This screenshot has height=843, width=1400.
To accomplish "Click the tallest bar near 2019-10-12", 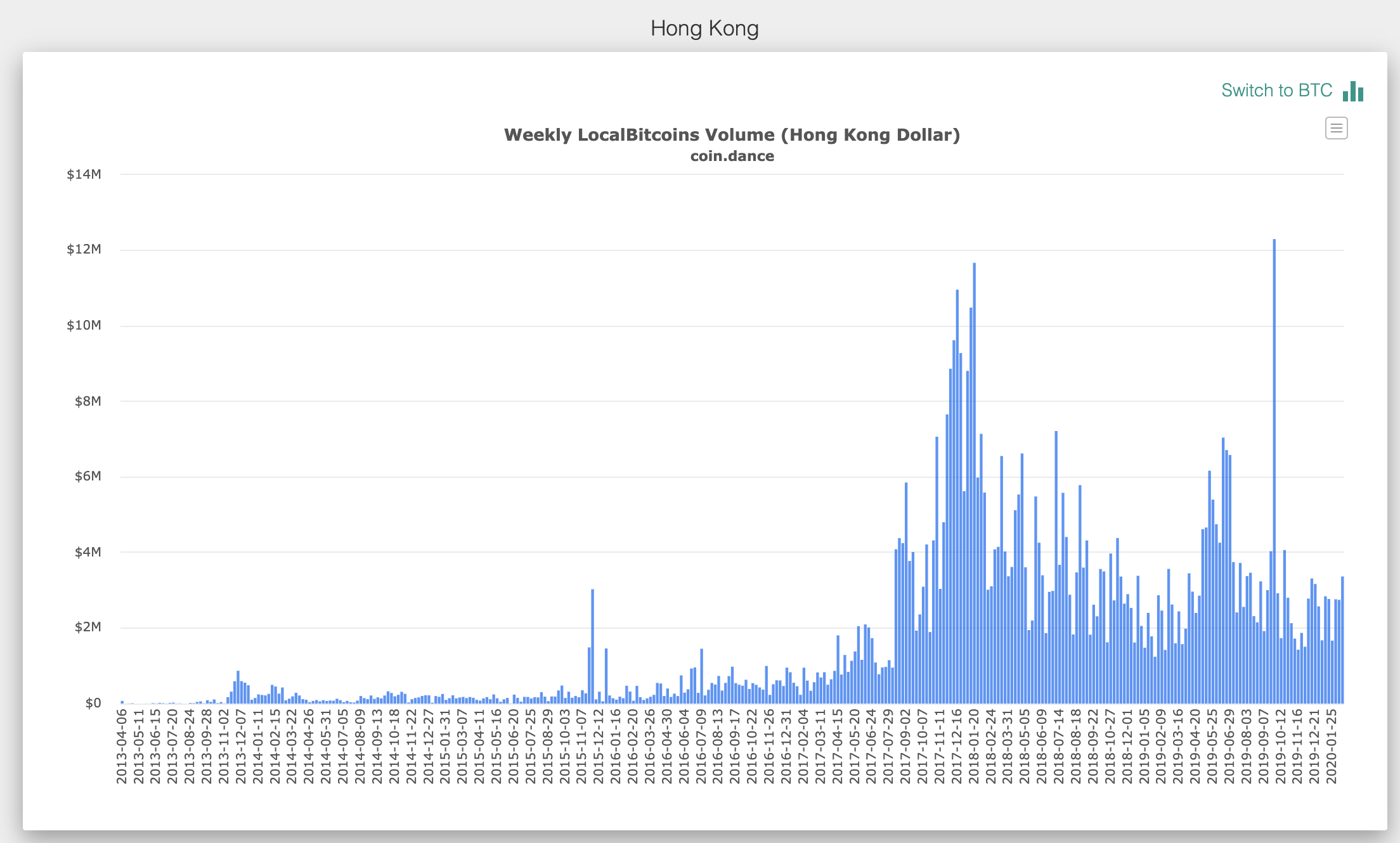I will coord(1274,471).
